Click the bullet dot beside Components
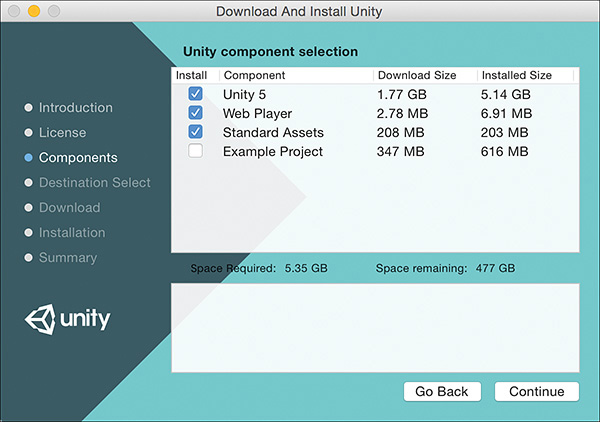 pos(28,158)
